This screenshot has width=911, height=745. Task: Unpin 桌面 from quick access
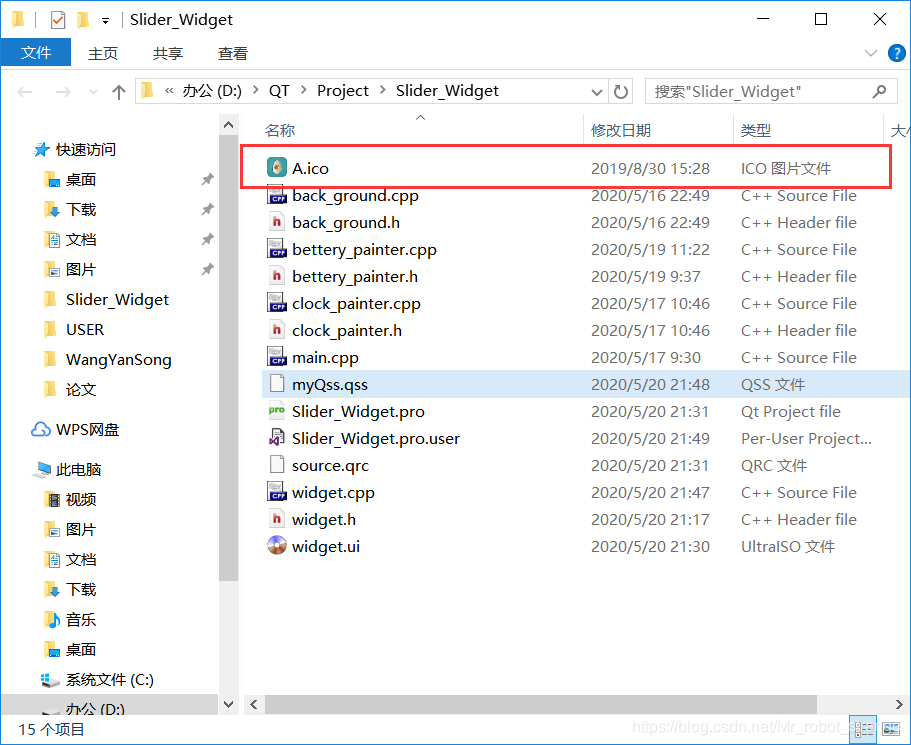[207, 179]
